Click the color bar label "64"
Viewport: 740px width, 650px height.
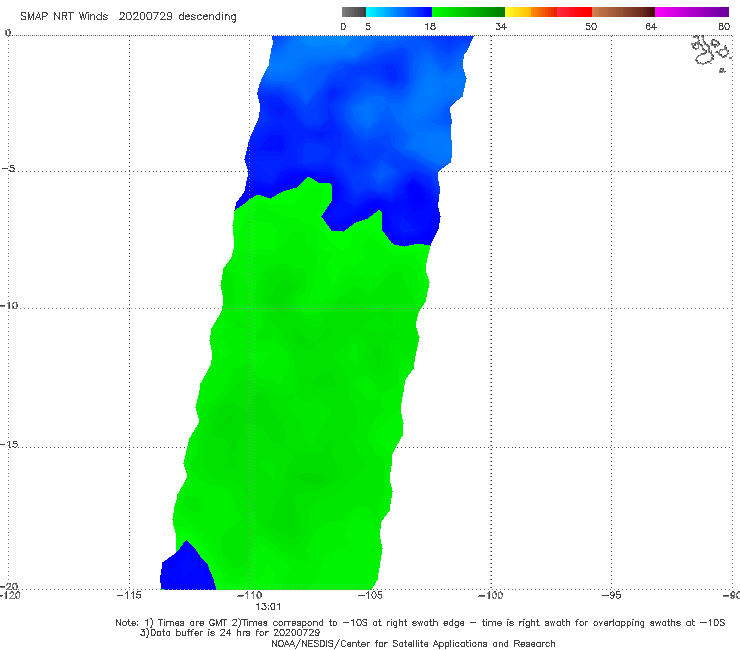click(651, 27)
